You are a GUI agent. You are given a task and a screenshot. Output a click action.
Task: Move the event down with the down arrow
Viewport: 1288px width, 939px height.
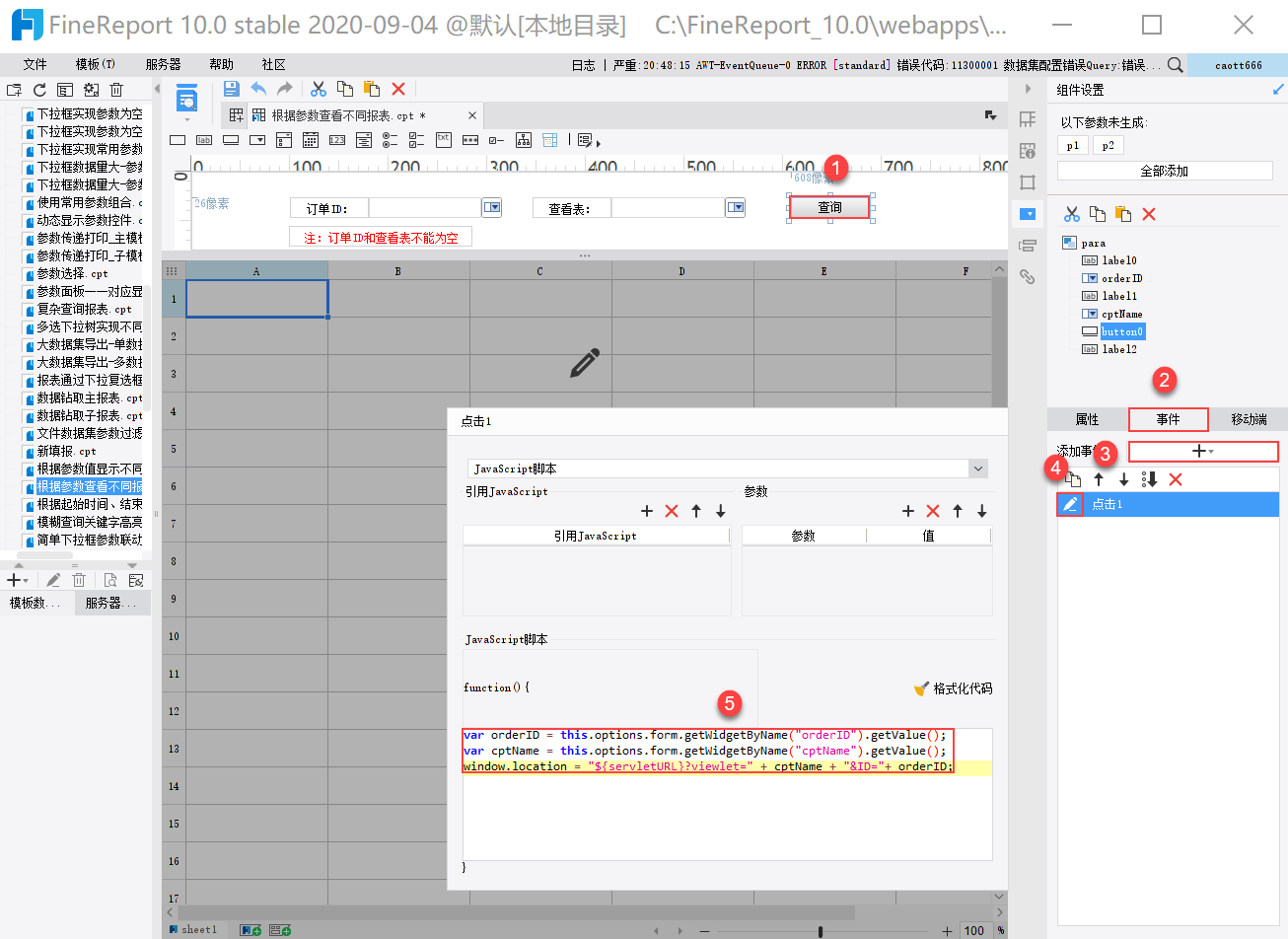tap(1123, 479)
